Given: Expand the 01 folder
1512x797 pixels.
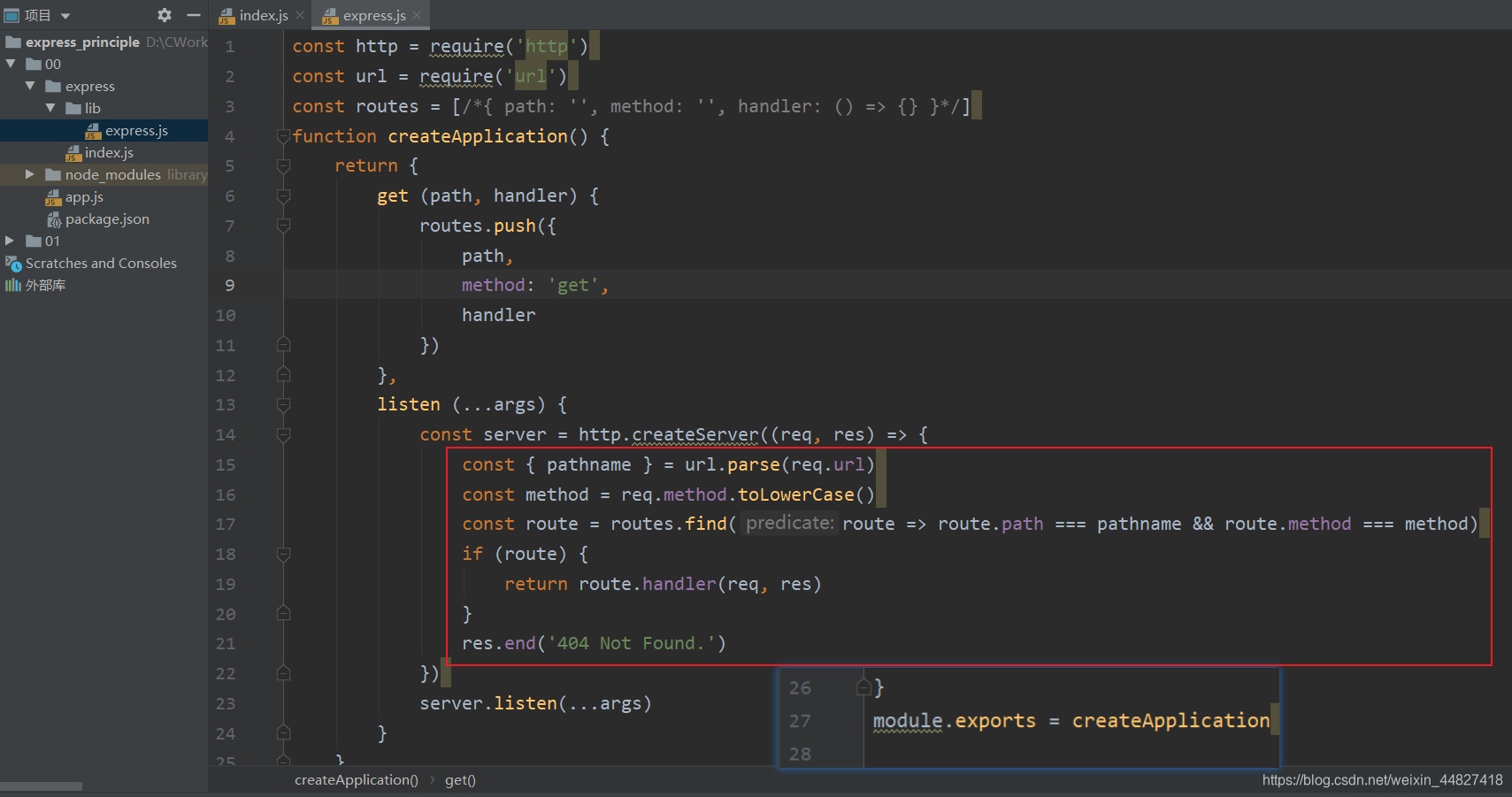Looking at the screenshot, I should click(11, 241).
